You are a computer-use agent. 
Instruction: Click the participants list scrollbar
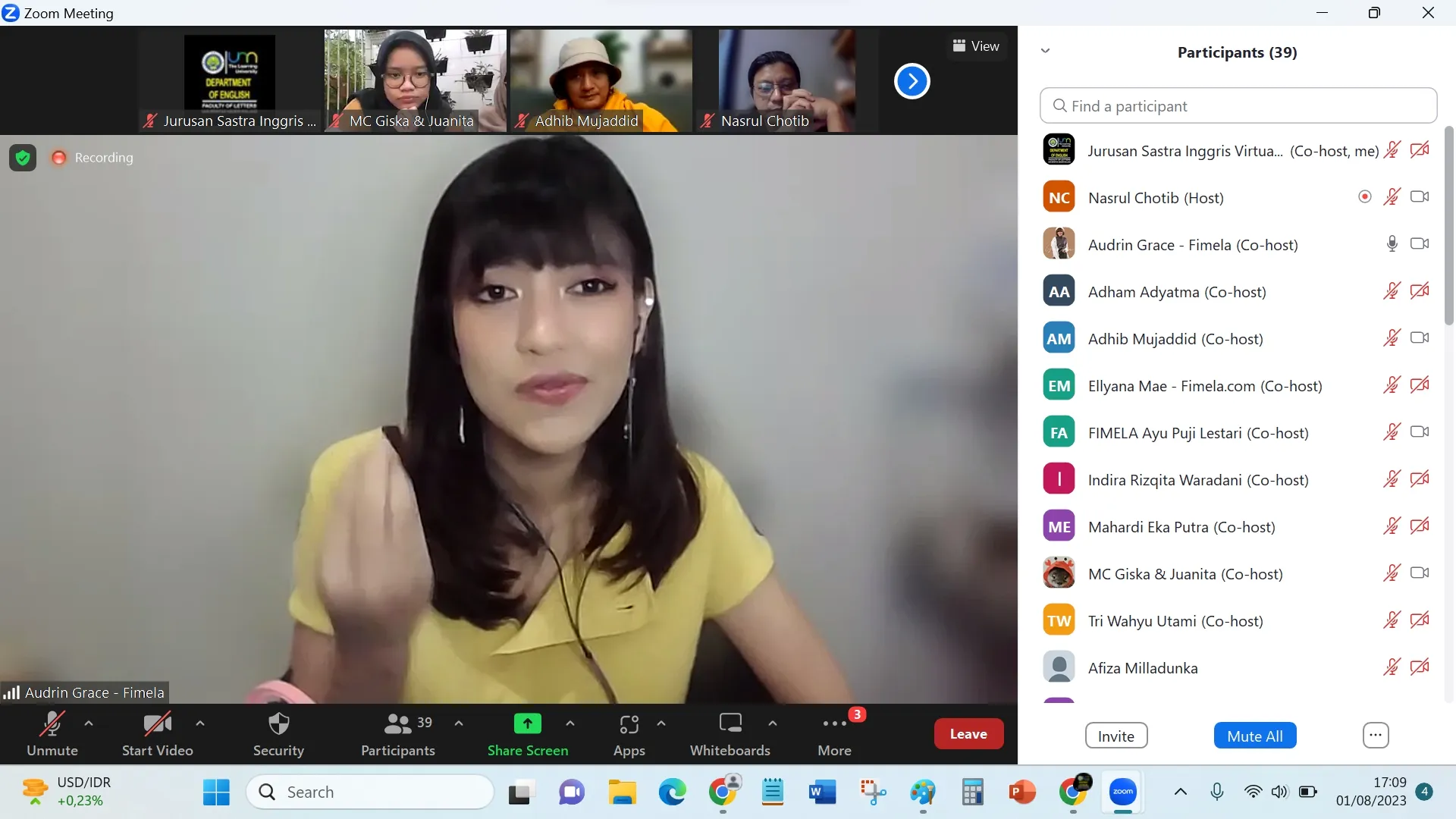(x=1448, y=227)
